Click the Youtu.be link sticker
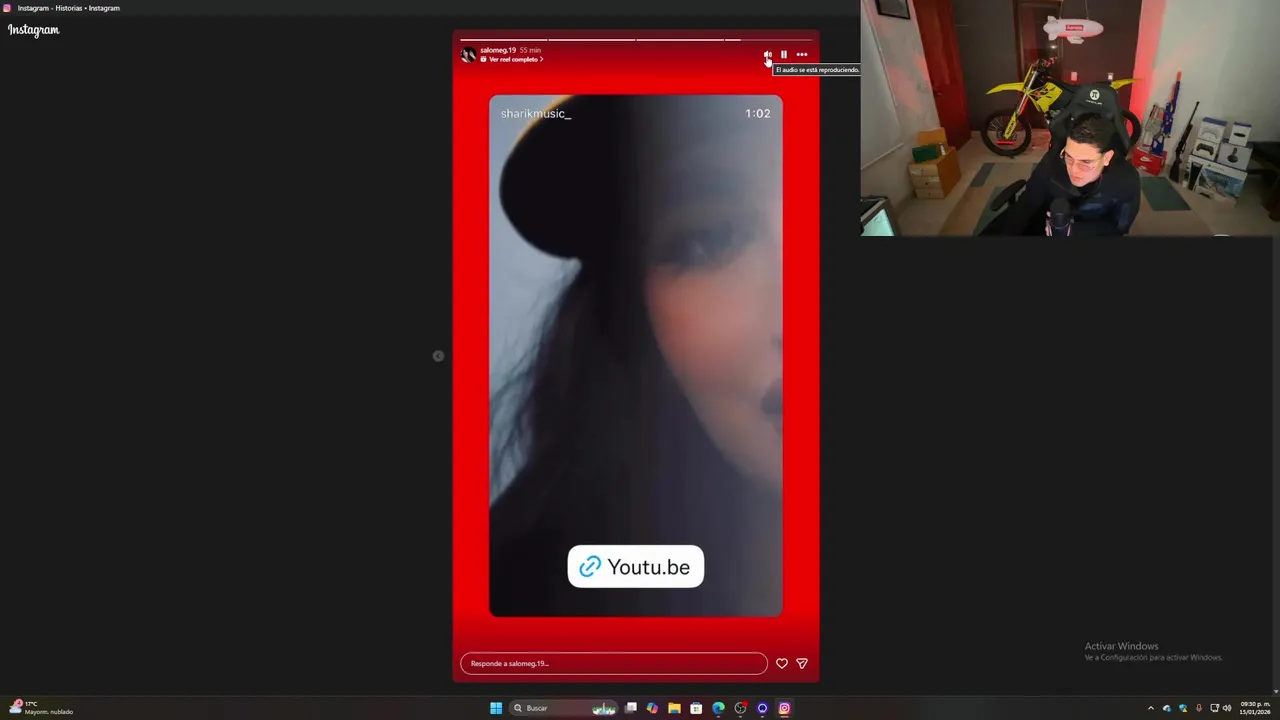This screenshot has height=720, width=1280. pyautogui.click(x=636, y=567)
